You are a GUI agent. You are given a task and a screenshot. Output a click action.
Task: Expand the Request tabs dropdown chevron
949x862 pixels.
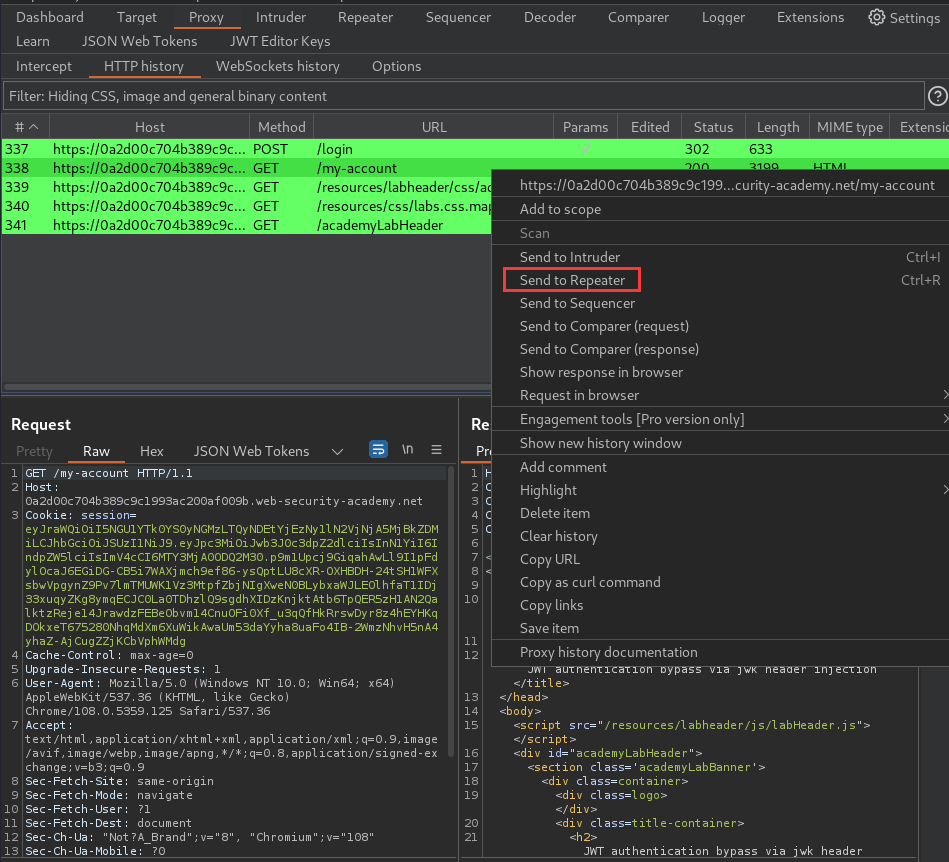coord(338,452)
